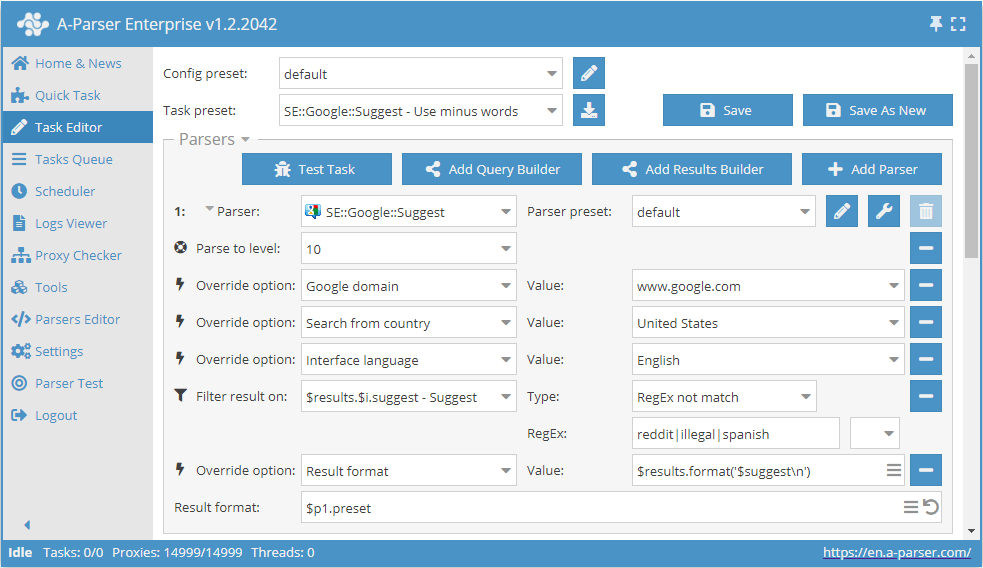Screen dimensions: 983x568
Task: Click the trash icon to delete parser
Action: (926, 212)
